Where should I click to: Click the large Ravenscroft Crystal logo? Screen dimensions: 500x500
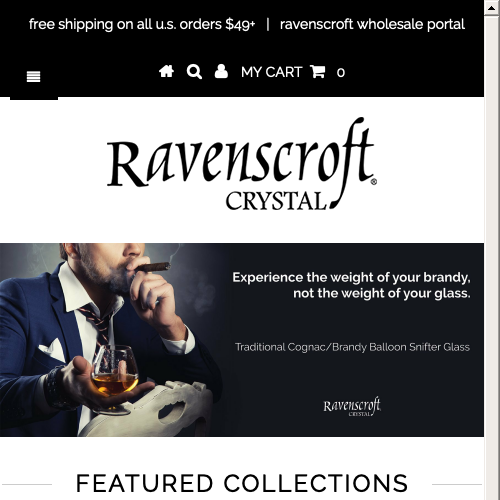(x=242, y=164)
